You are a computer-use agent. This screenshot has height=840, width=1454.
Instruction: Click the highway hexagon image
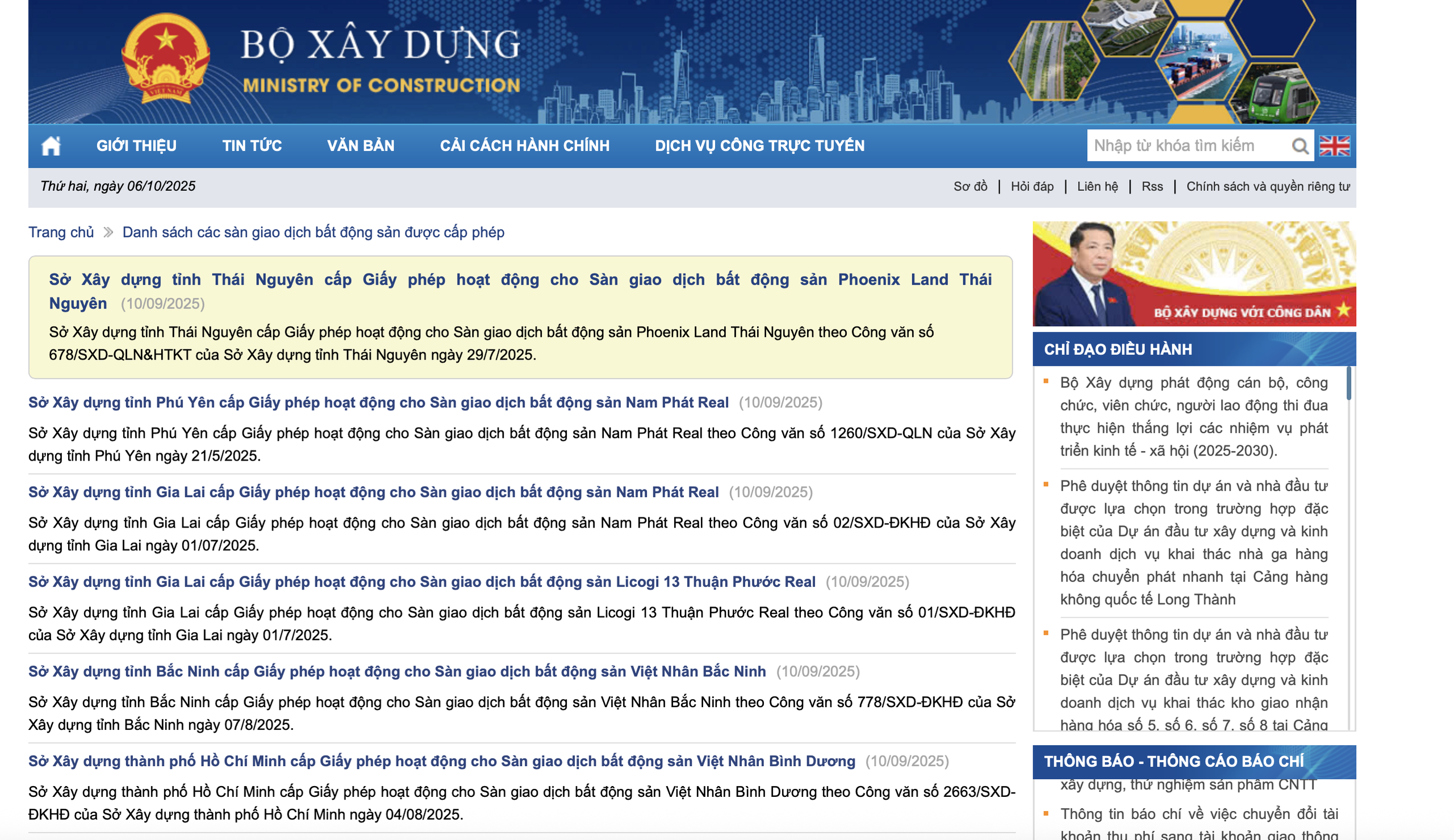point(1052,62)
